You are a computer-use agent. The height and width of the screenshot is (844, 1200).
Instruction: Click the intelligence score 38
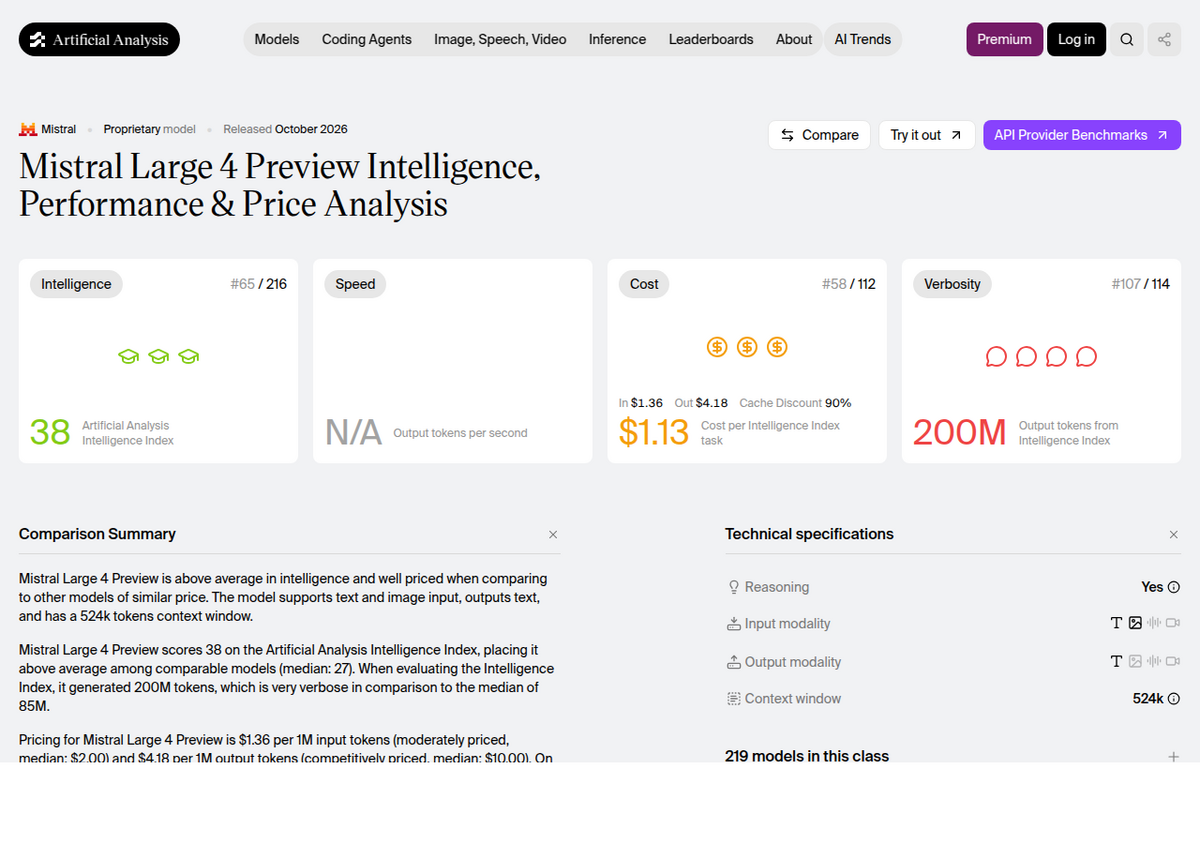coord(50,432)
